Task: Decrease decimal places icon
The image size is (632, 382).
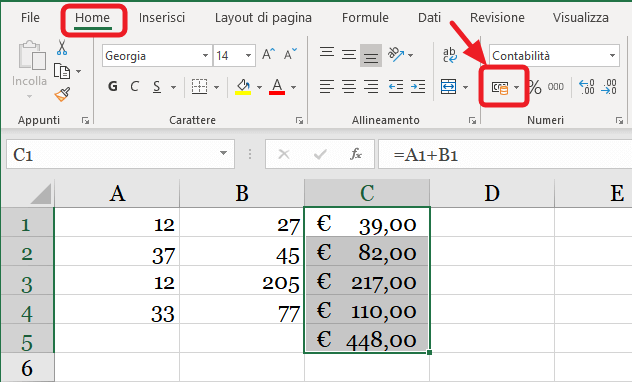Action: (x=608, y=87)
